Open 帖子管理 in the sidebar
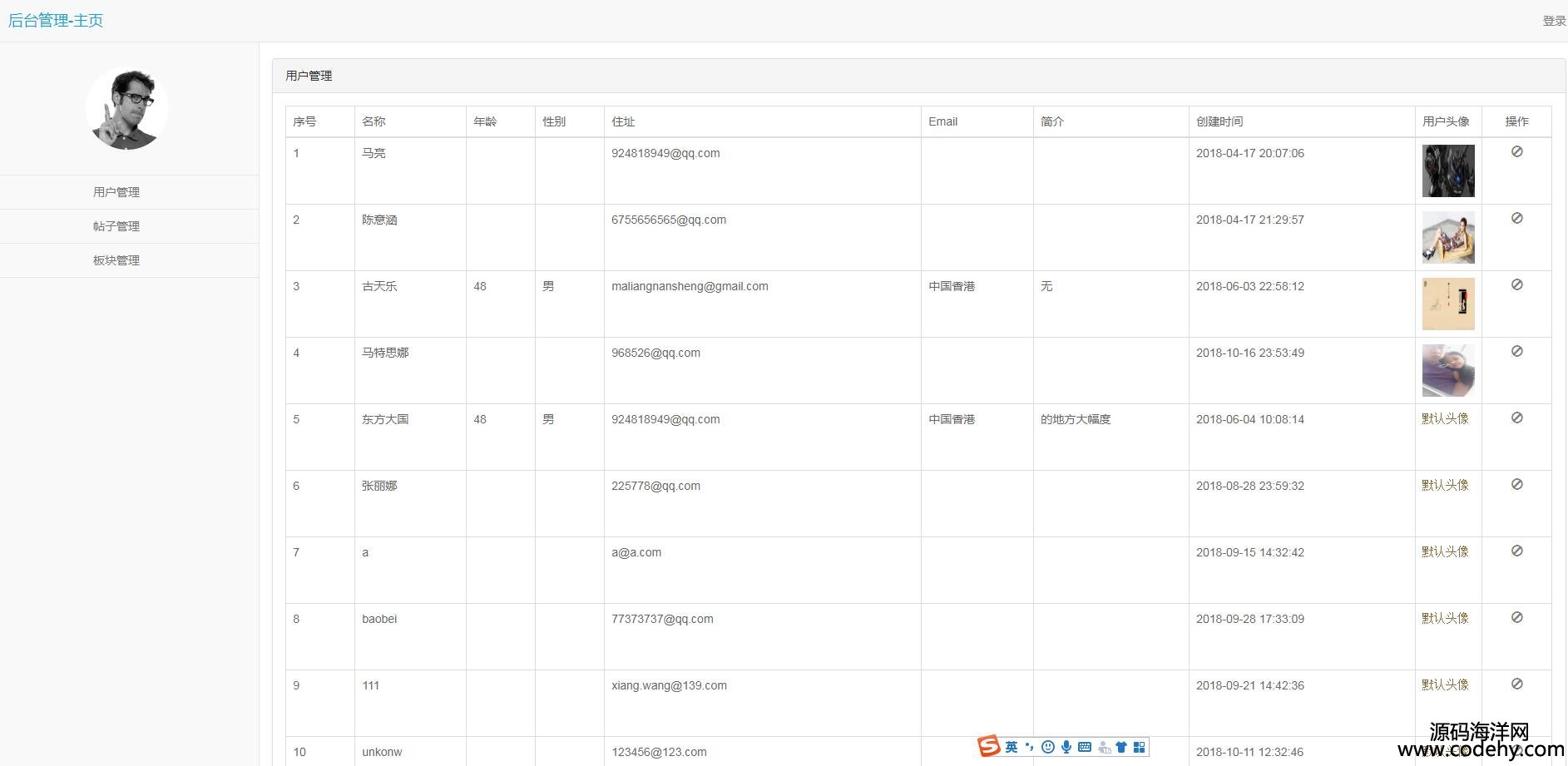Image resolution: width=1568 pixels, height=766 pixels. click(x=116, y=226)
